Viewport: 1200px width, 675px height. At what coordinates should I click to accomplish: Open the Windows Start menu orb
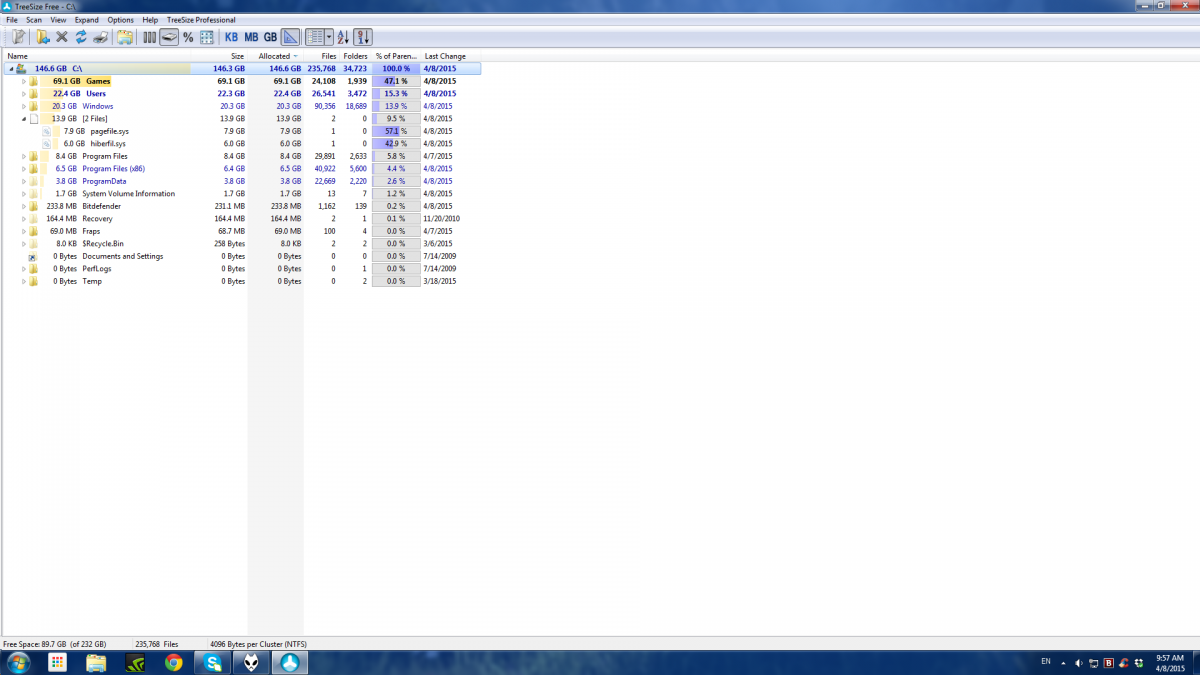[x=20, y=662]
